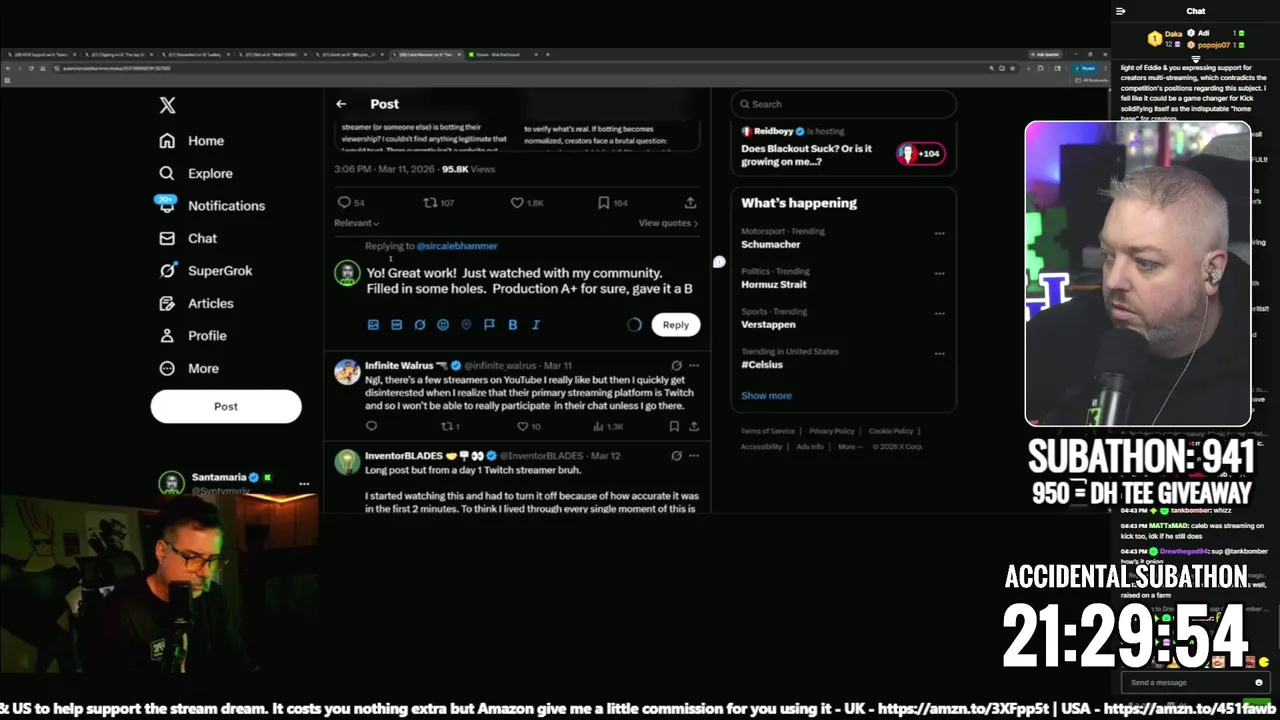The image size is (1280, 720).
Task: Open the emoji picker in reply composer
Action: pos(443,325)
